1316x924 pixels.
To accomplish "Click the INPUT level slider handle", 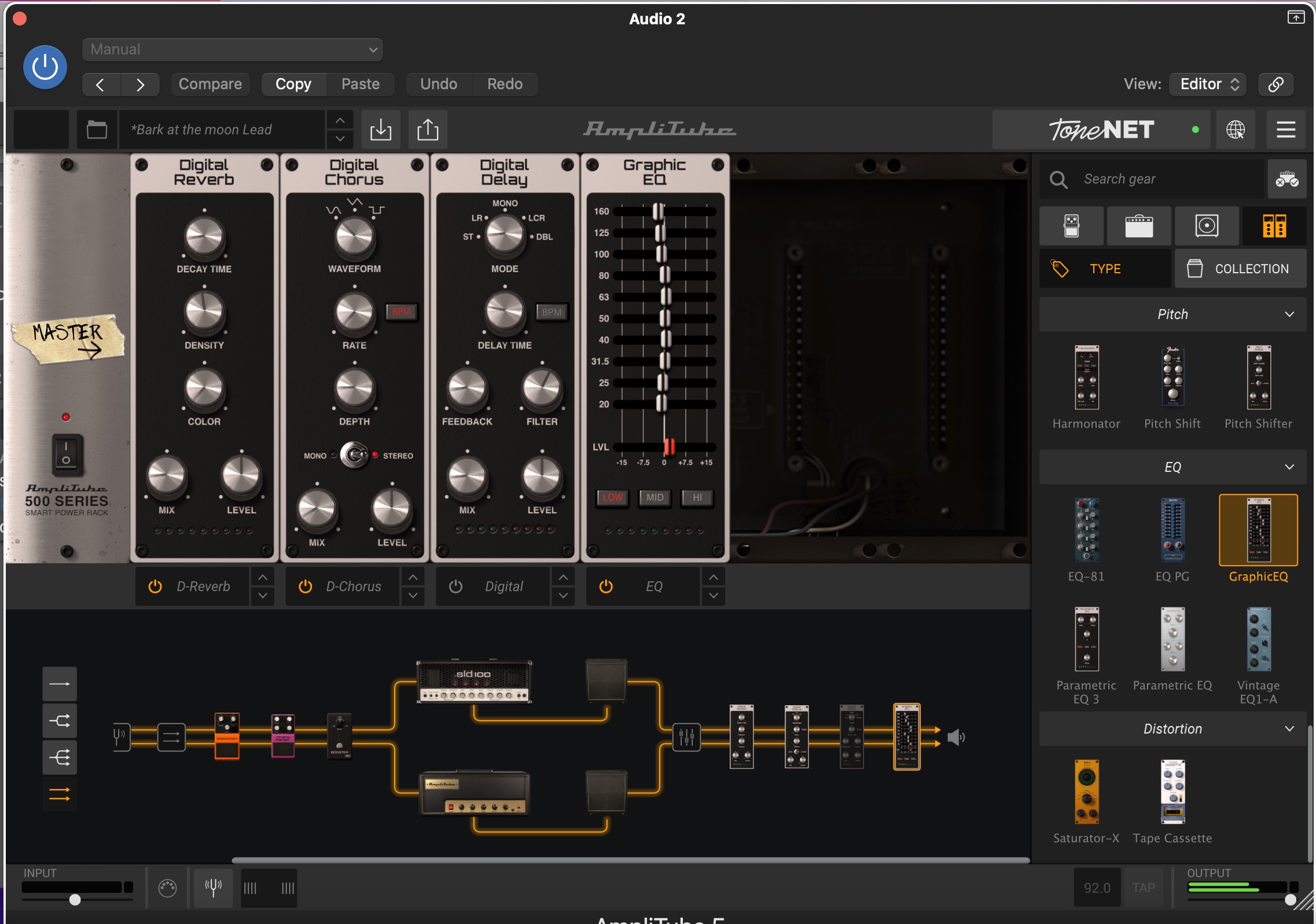I will tap(75, 900).
